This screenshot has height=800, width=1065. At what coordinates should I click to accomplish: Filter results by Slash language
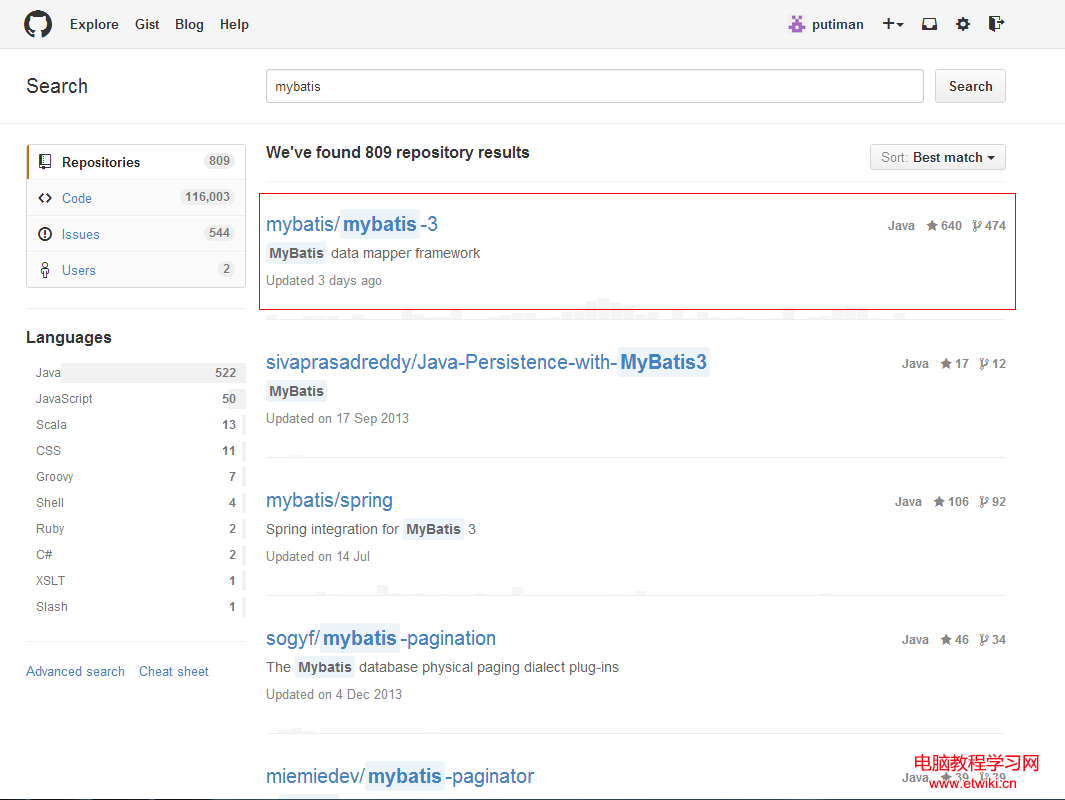[136, 606]
